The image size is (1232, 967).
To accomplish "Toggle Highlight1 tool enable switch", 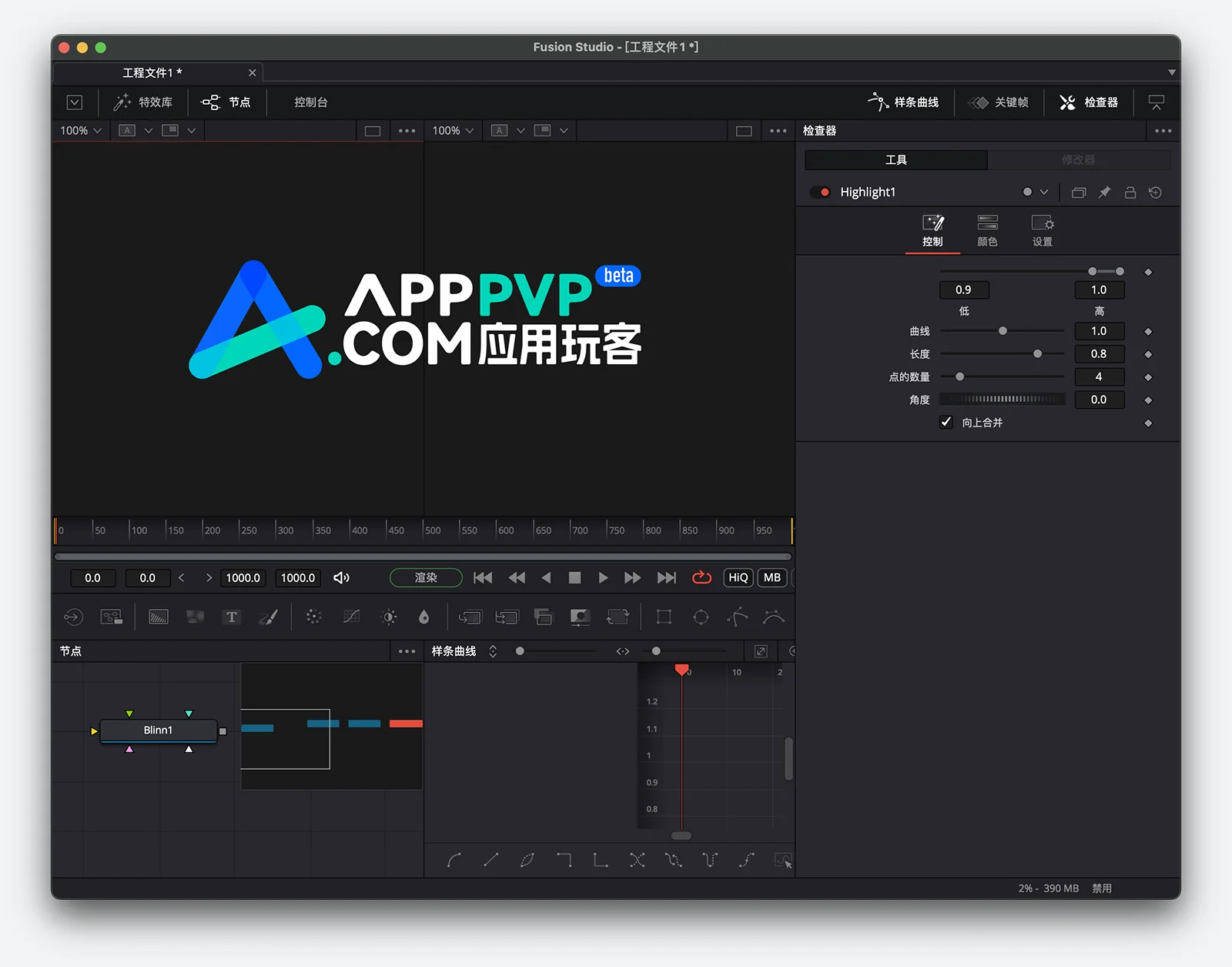I will click(820, 192).
